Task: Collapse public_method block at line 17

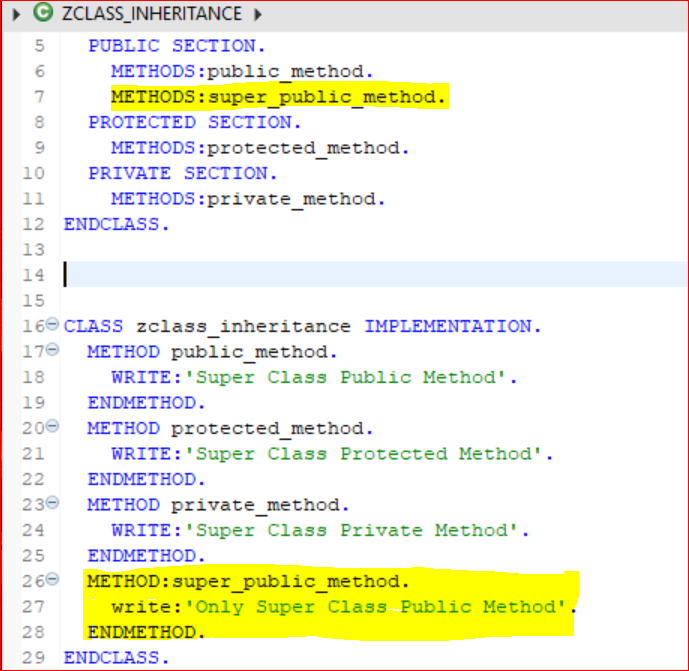Action: point(52,350)
